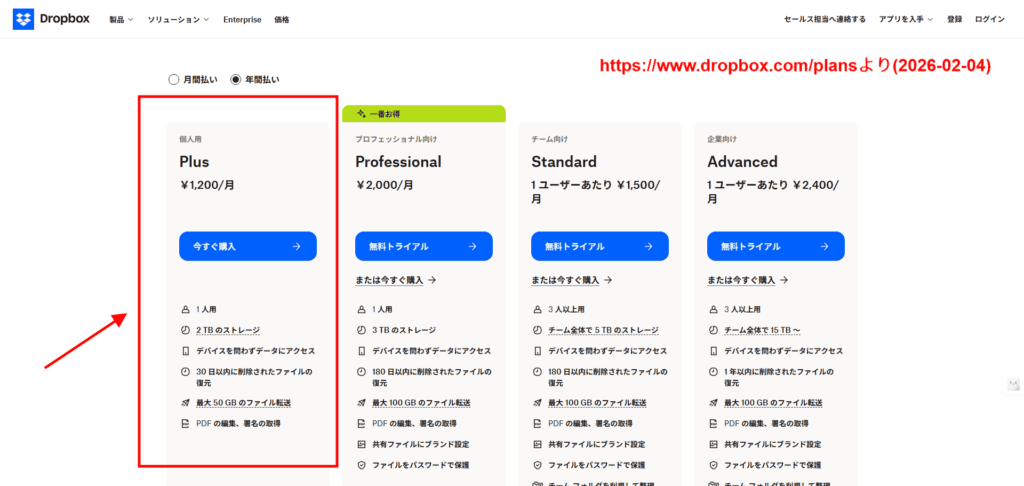Click shield icon in Standard password row
The image size is (1024, 486).
[x=537, y=465]
